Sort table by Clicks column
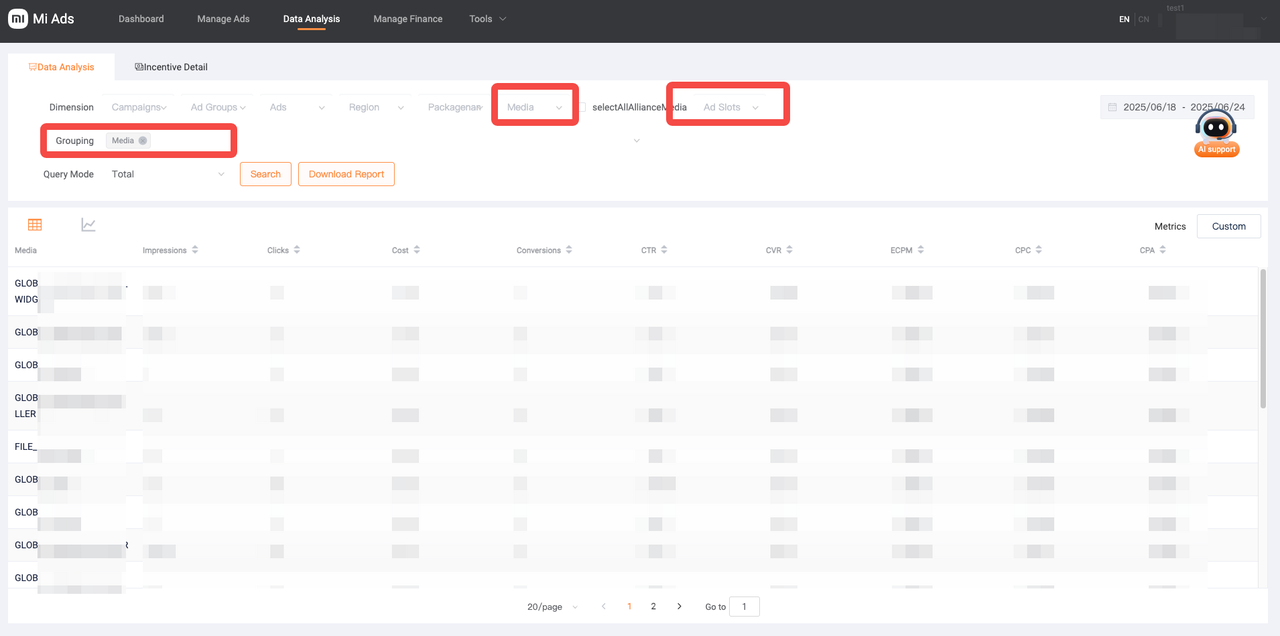 pos(297,250)
